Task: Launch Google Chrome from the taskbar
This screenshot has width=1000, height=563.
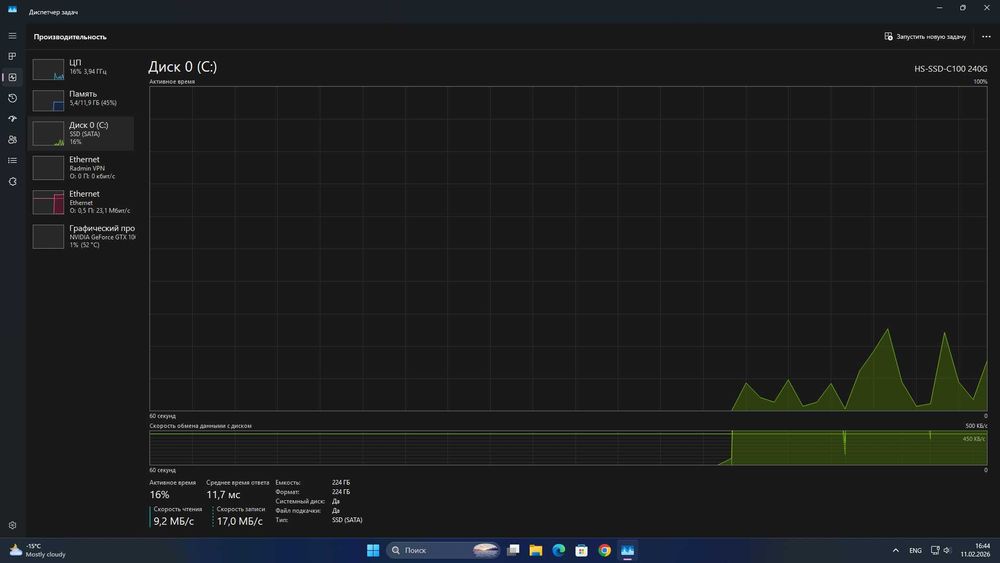Action: pos(605,550)
